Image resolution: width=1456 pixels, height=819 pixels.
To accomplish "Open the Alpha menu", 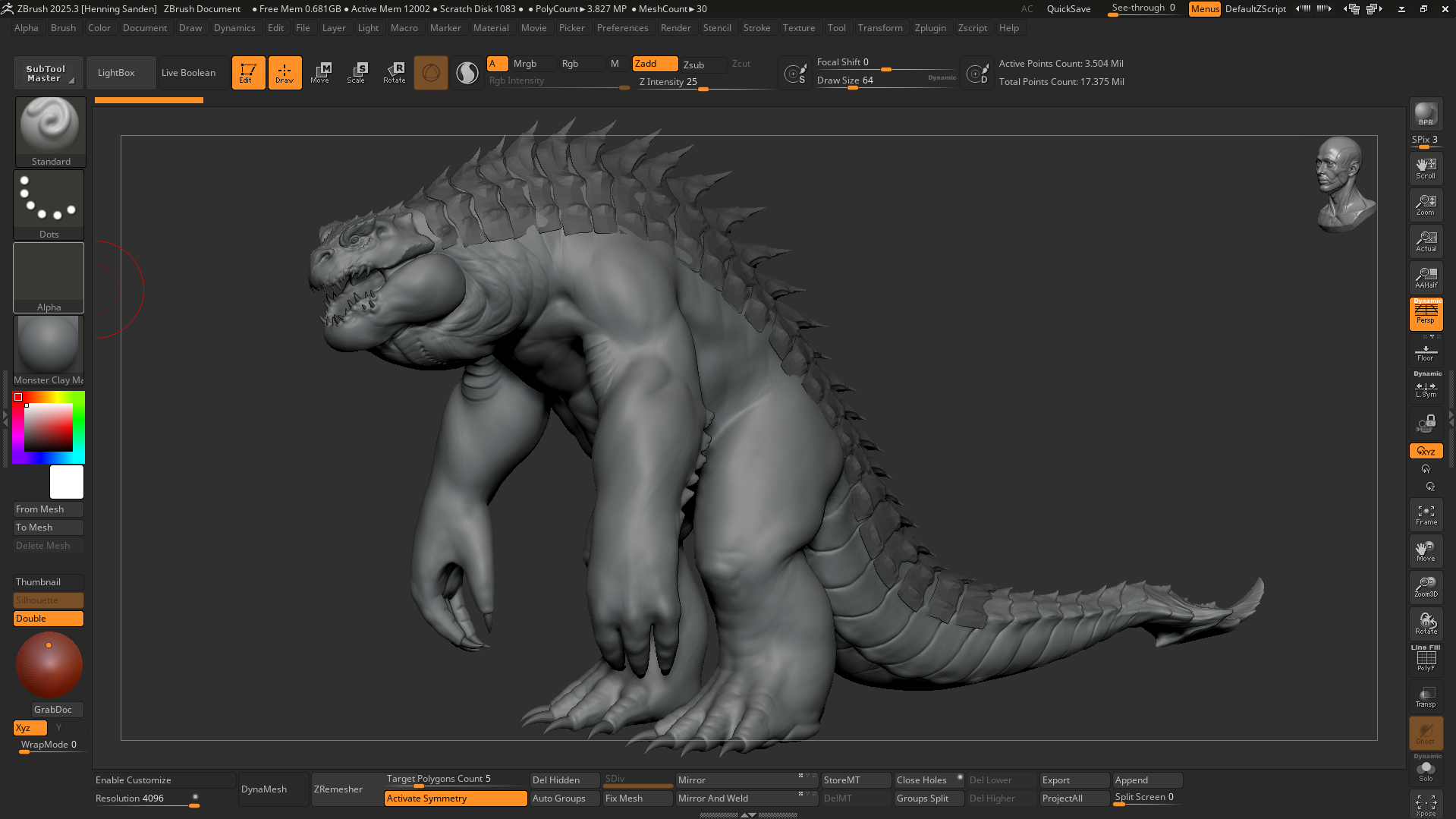I will click(x=27, y=28).
